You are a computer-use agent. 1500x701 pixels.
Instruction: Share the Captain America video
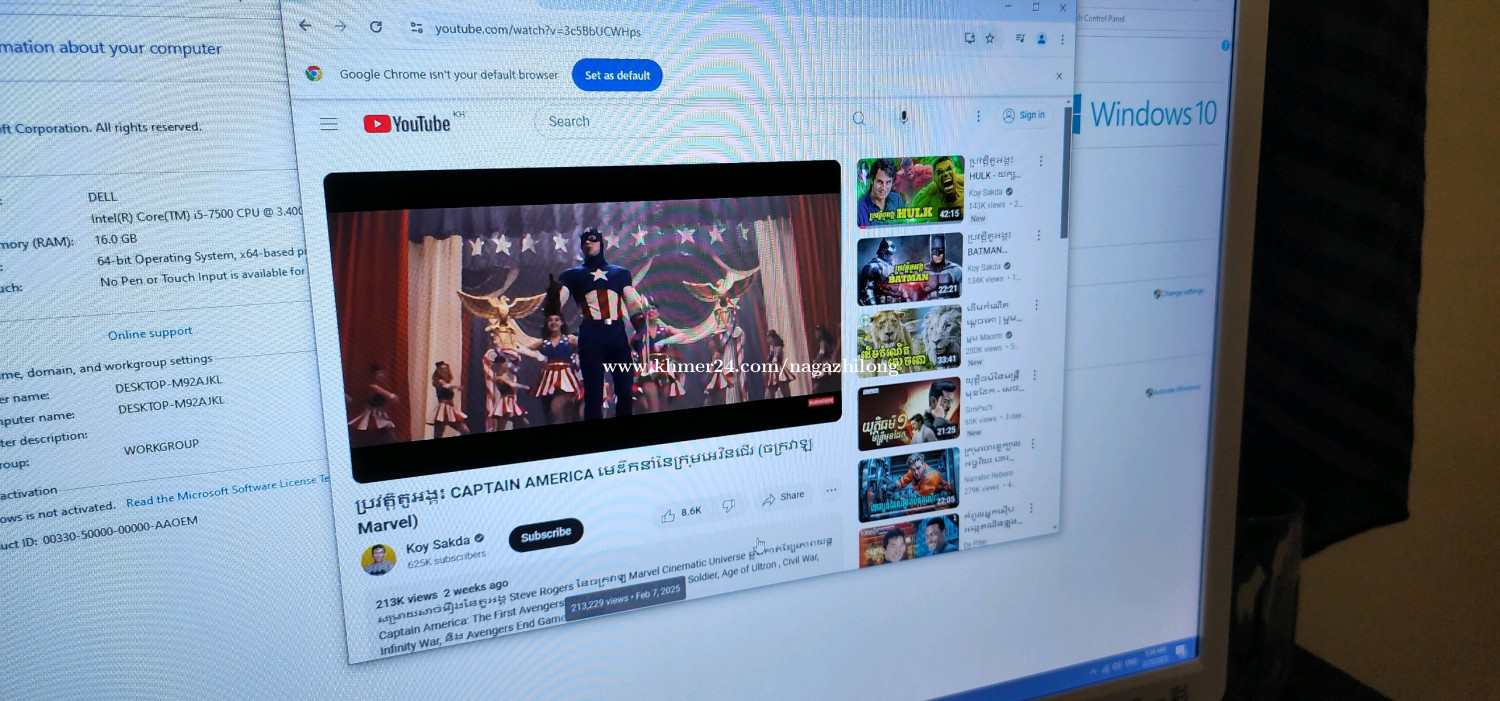[x=783, y=497]
